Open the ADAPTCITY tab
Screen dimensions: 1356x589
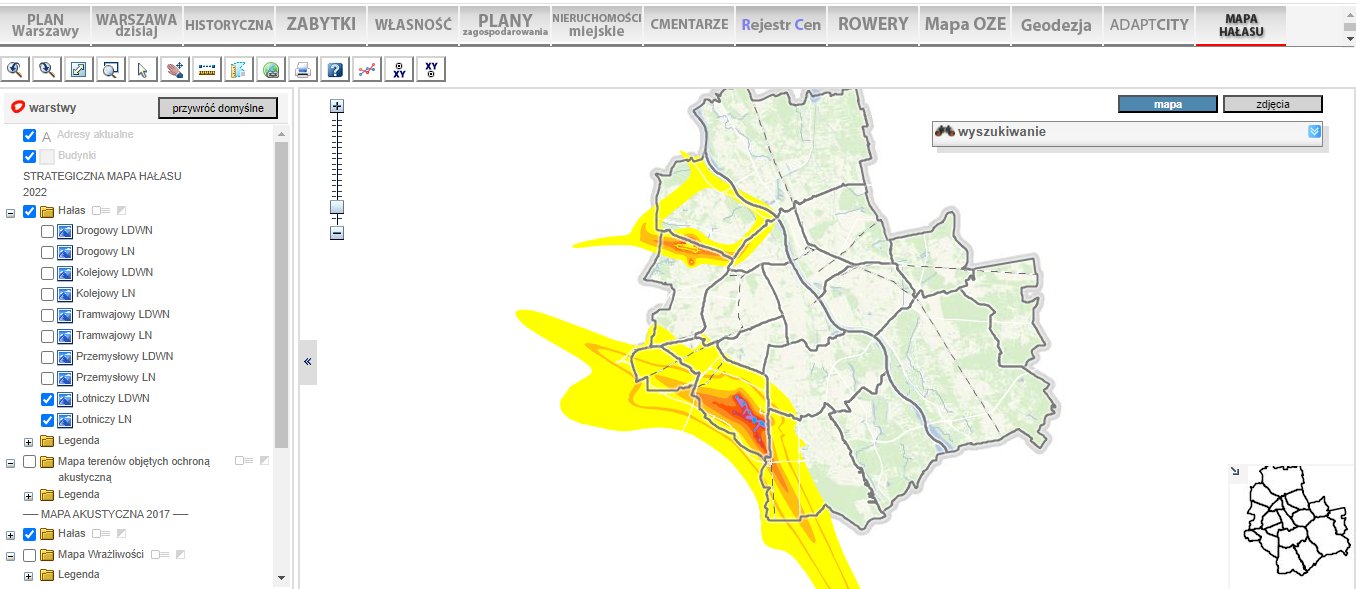[1148, 25]
